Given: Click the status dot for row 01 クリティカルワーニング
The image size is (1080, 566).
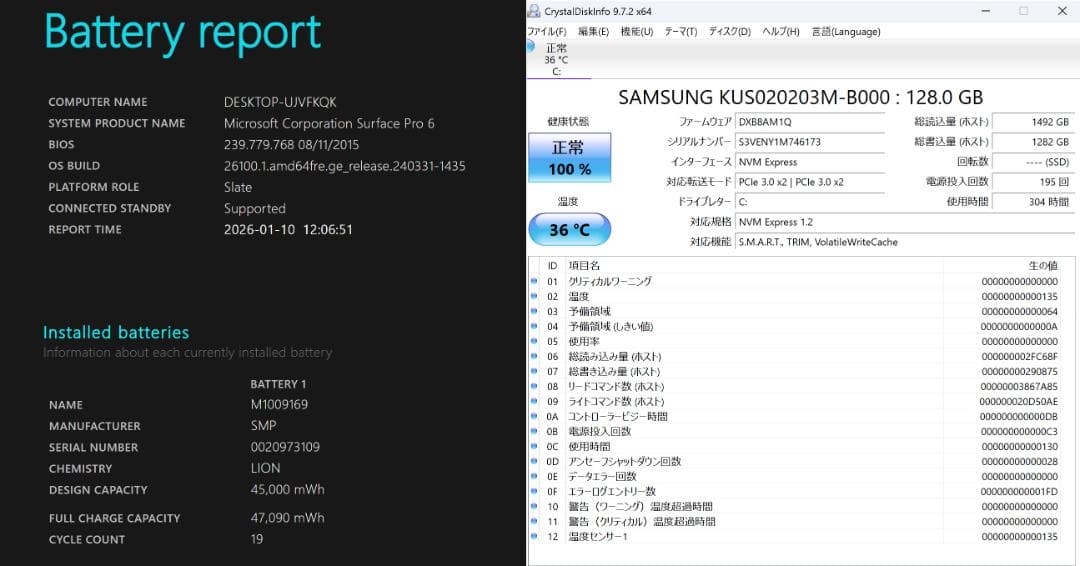Looking at the screenshot, I should (x=534, y=281).
